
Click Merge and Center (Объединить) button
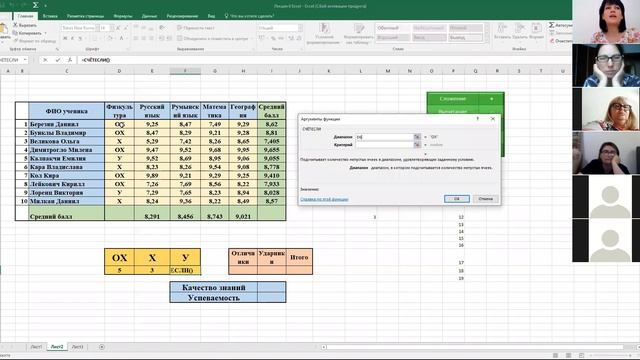[x=213, y=38]
